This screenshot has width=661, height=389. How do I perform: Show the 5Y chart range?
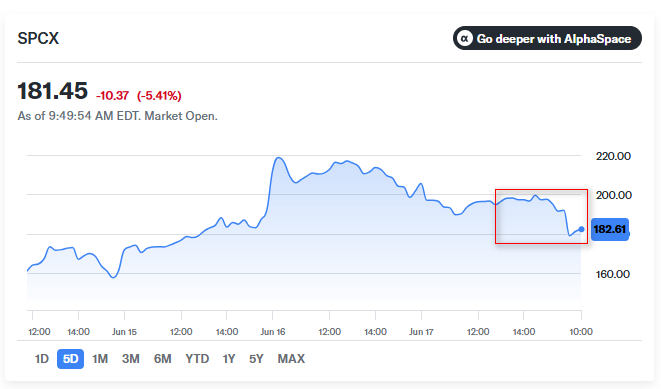(x=256, y=359)
